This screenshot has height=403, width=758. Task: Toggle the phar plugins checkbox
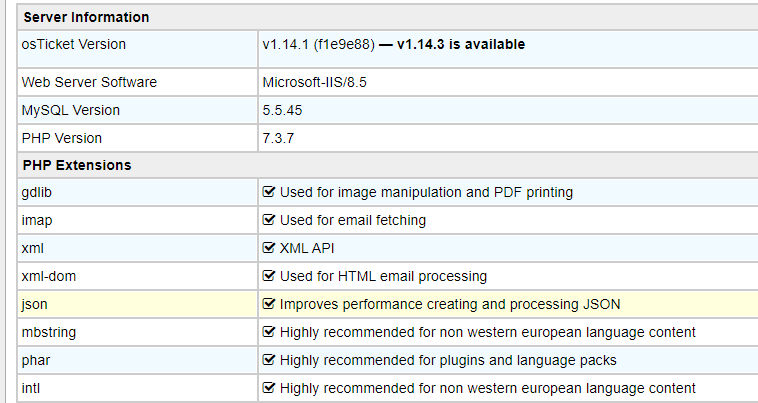tap(268, 360)
